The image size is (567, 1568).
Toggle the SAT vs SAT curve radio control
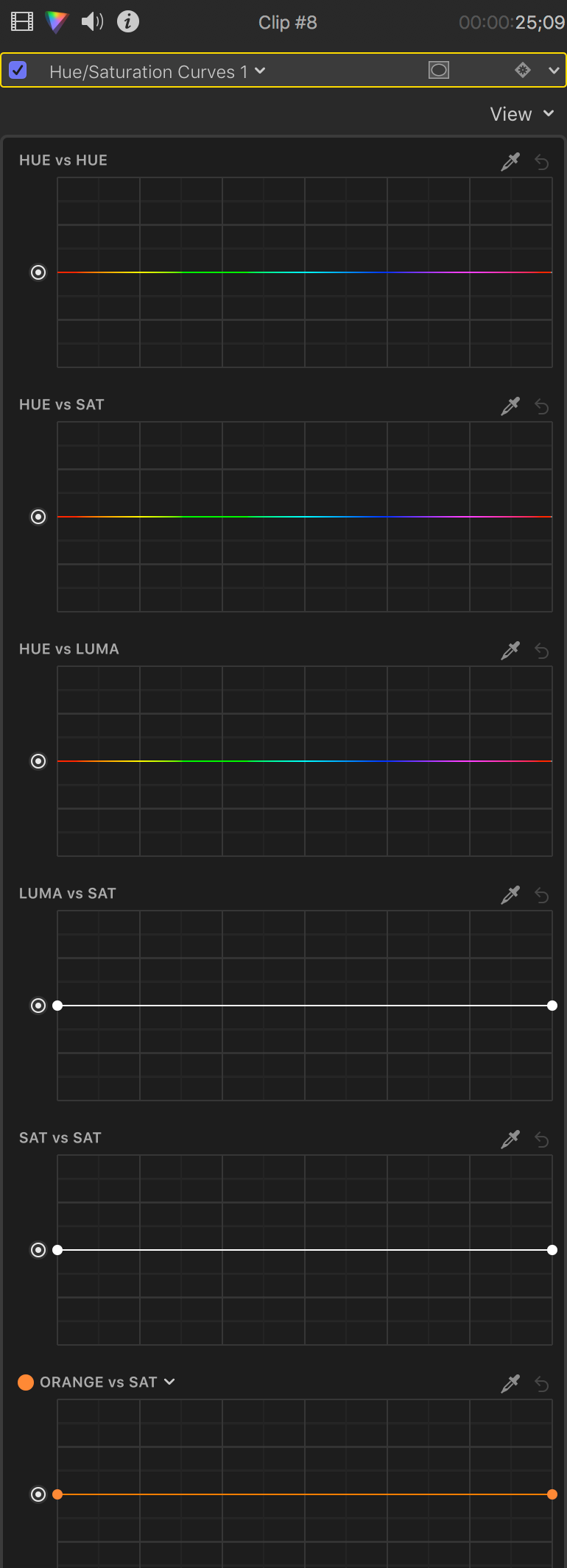pyautogui.click(x=38, y=1250)
